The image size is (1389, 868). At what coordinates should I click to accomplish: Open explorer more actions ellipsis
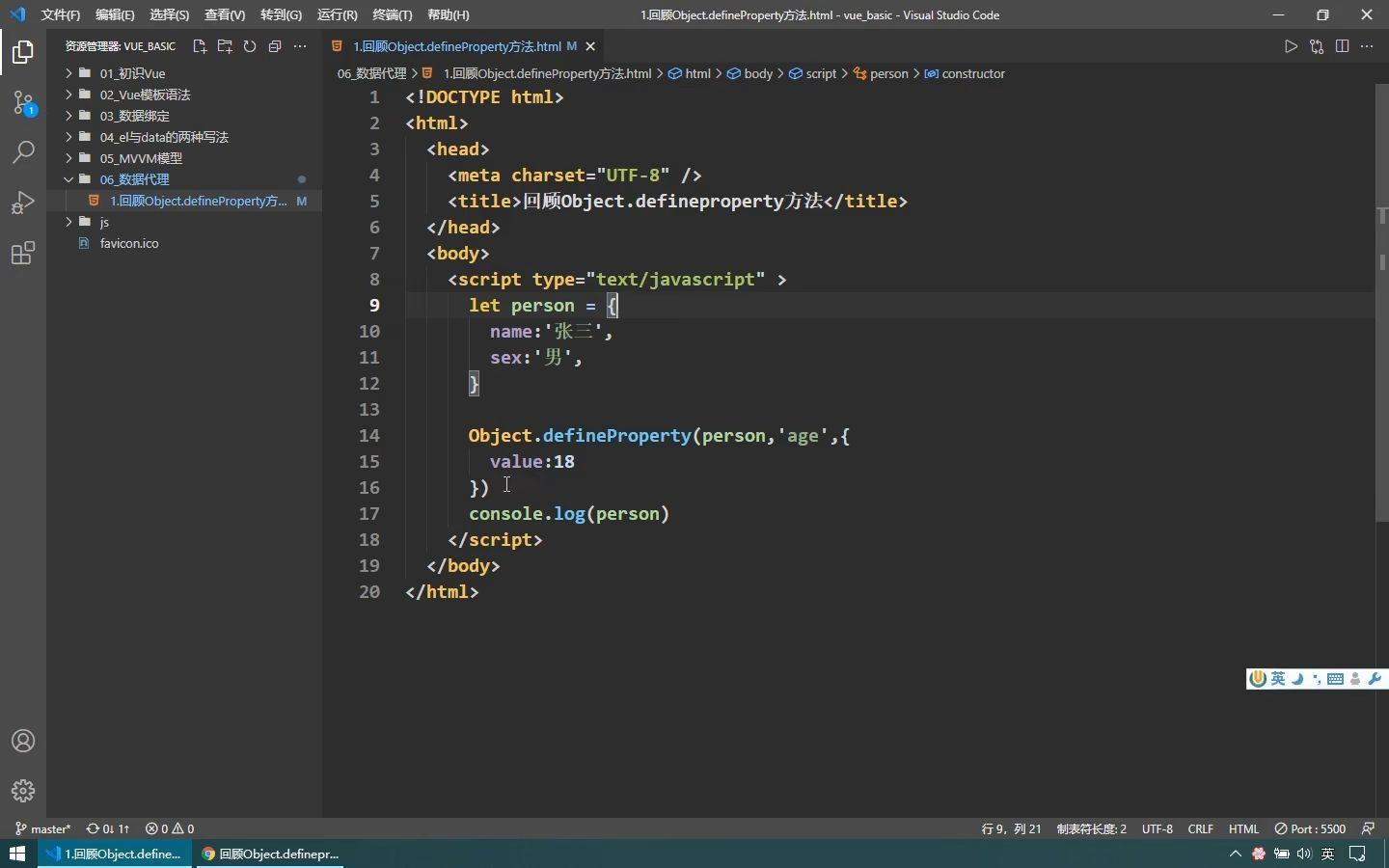click(300, 46)
